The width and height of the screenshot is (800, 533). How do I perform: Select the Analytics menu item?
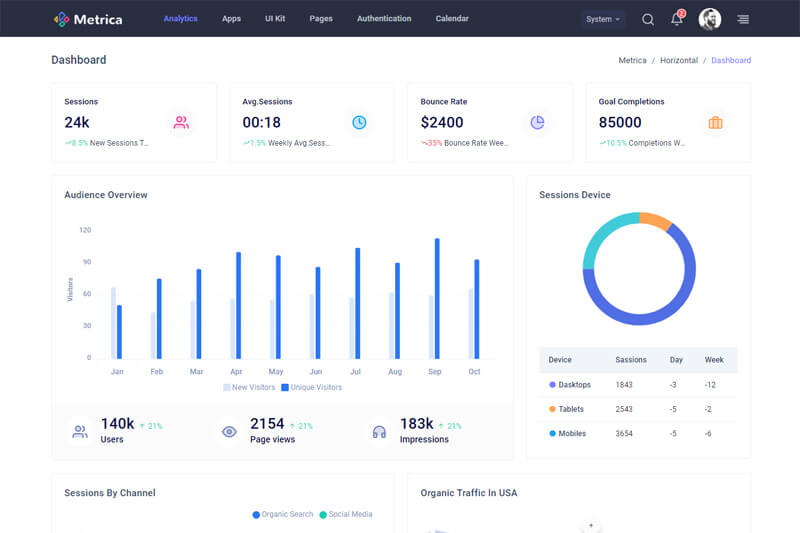(x=181, y=19)
